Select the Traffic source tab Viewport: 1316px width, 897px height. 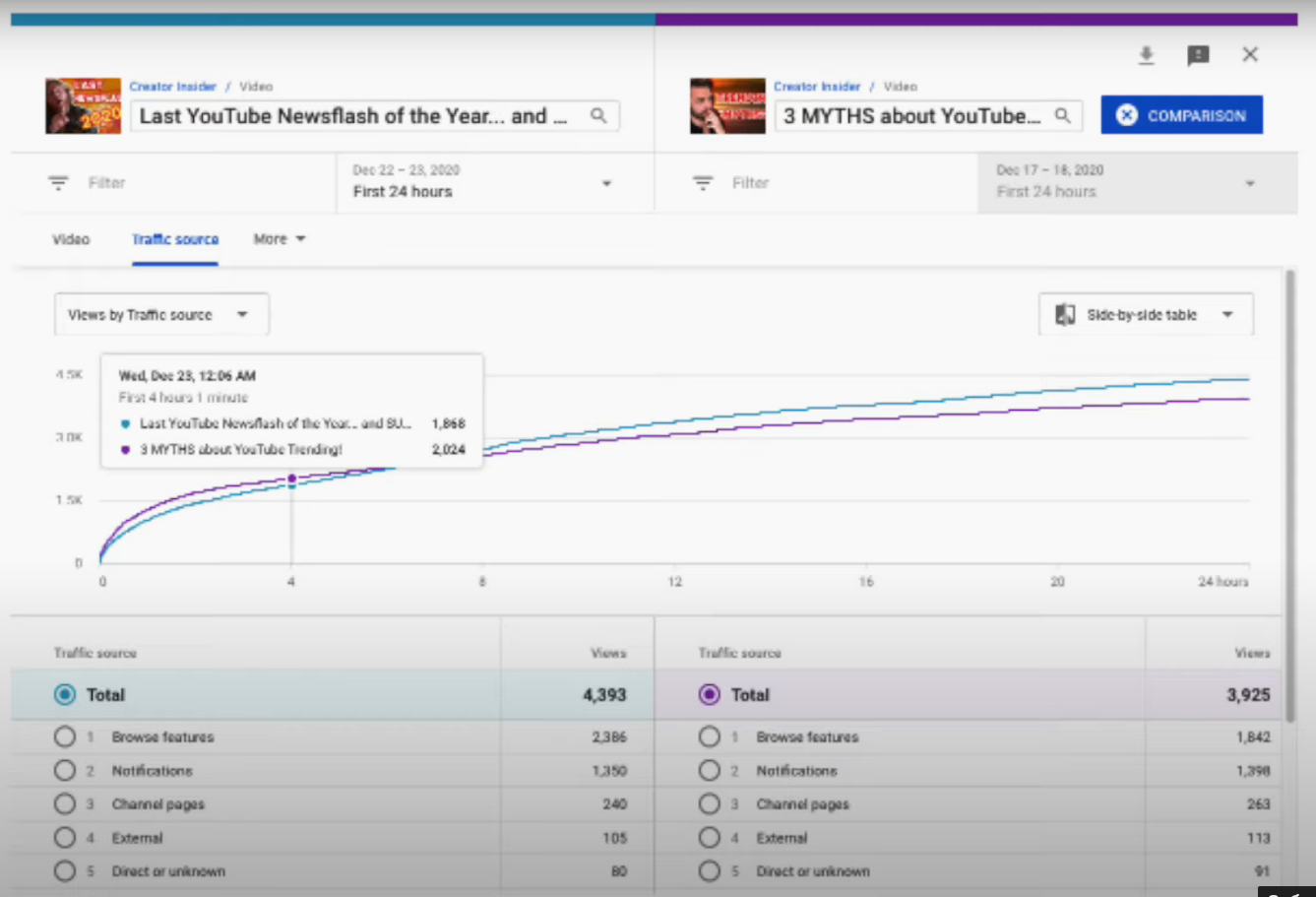coord(175,238)
